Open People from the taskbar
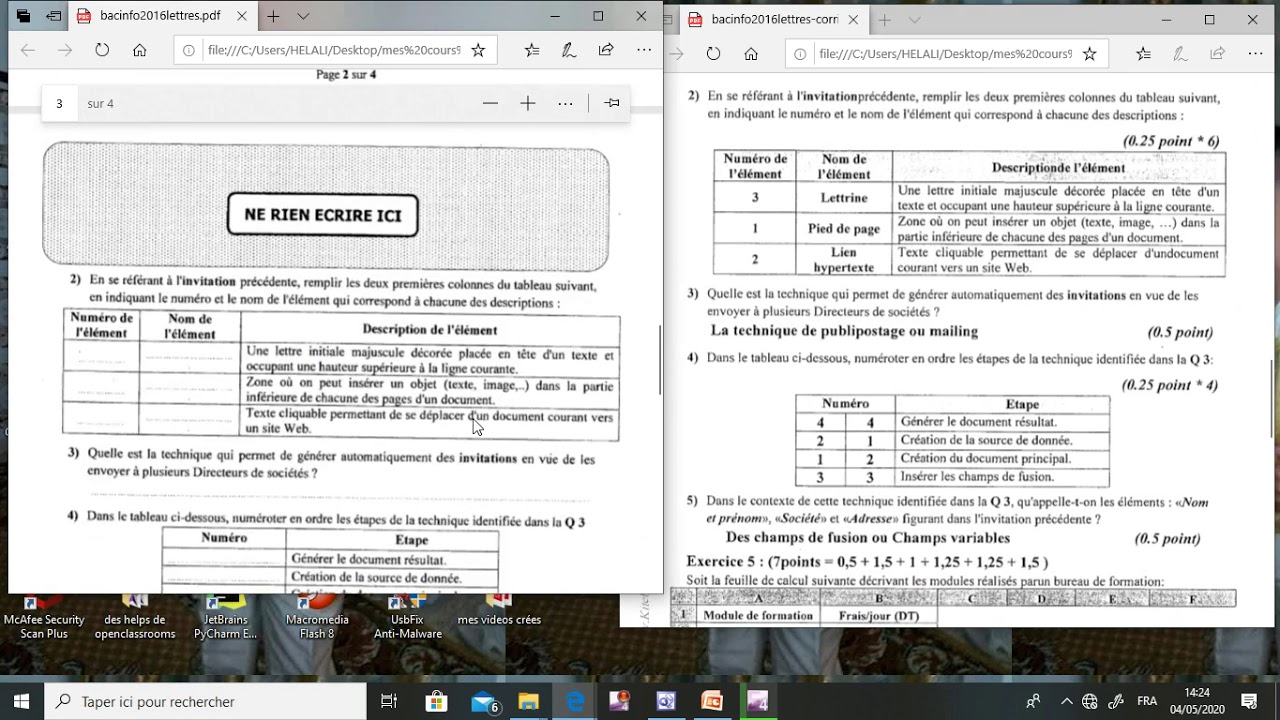The width and height of the screenshot is (1280, 720). pos(1033,702)
